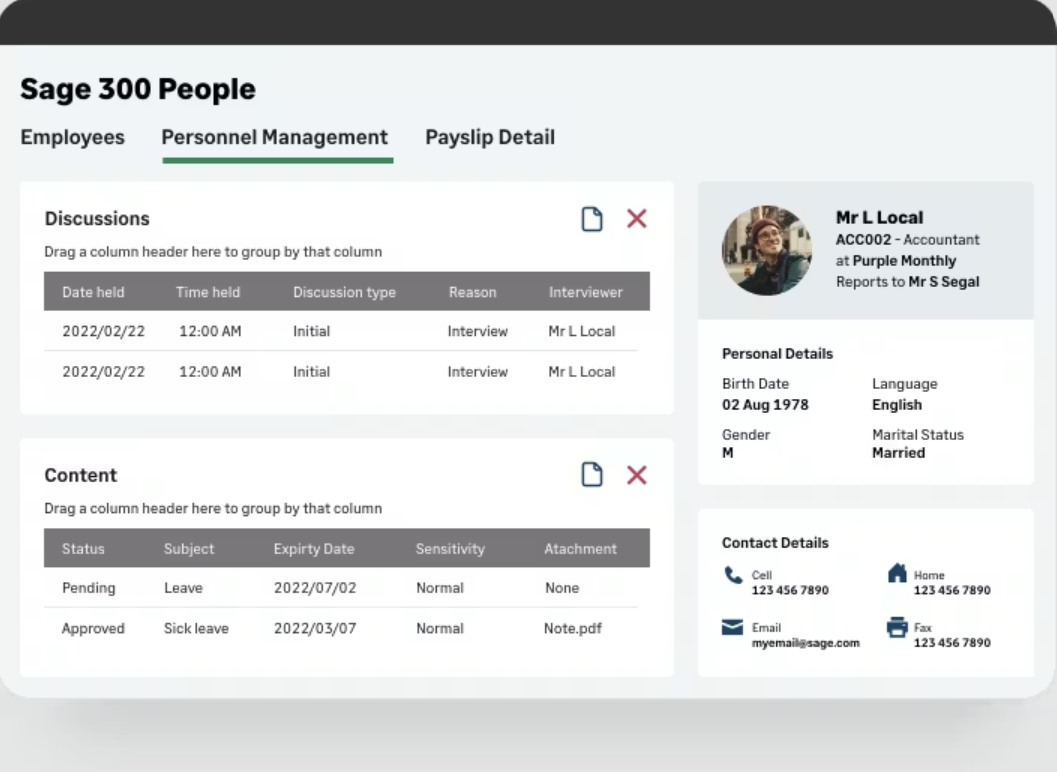Sort by Time held column header
Image resolution: width=1057 pixels, height=772 pixels.
208,292
